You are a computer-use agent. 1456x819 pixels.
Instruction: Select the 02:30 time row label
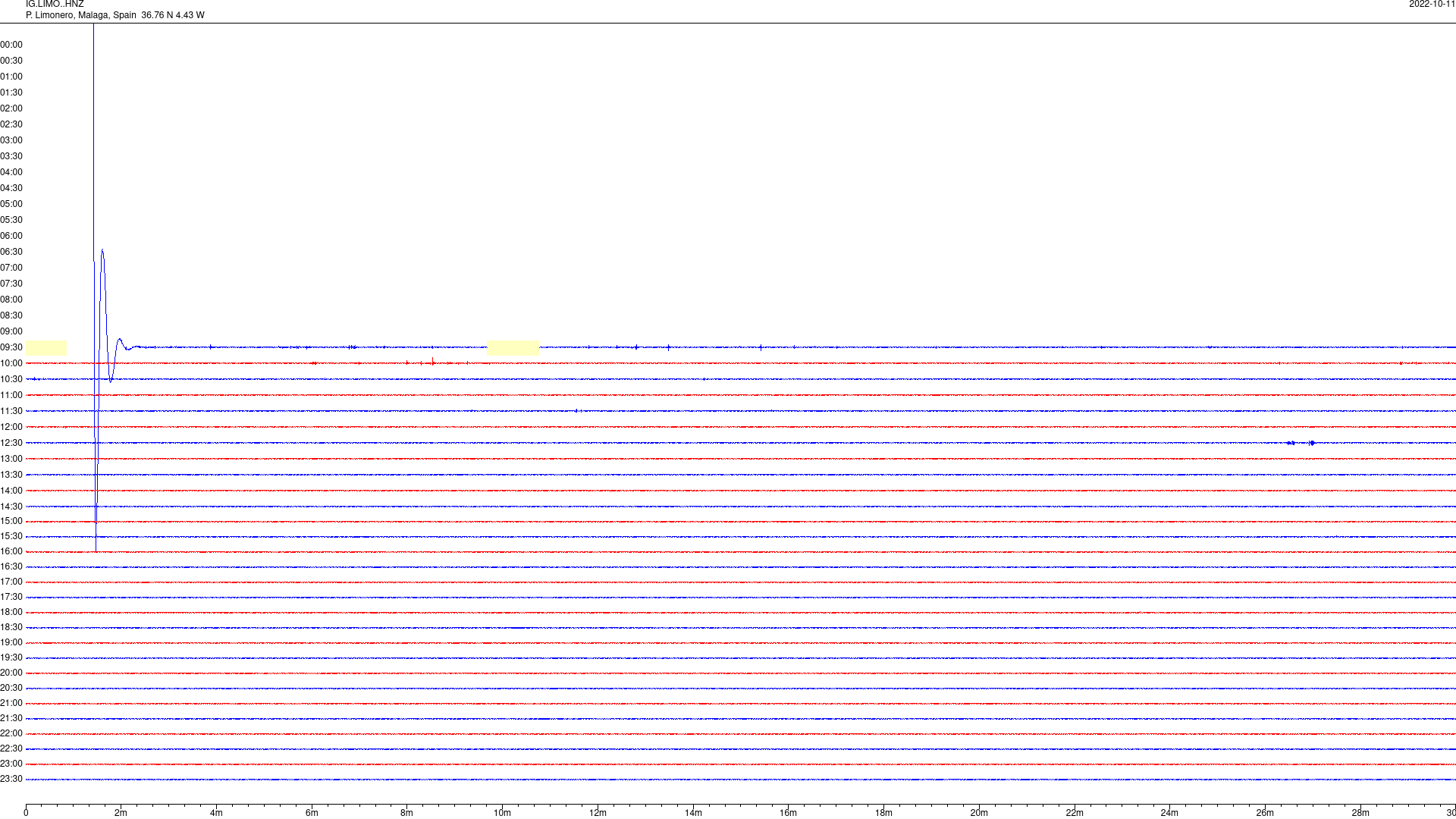coord(11,124)
